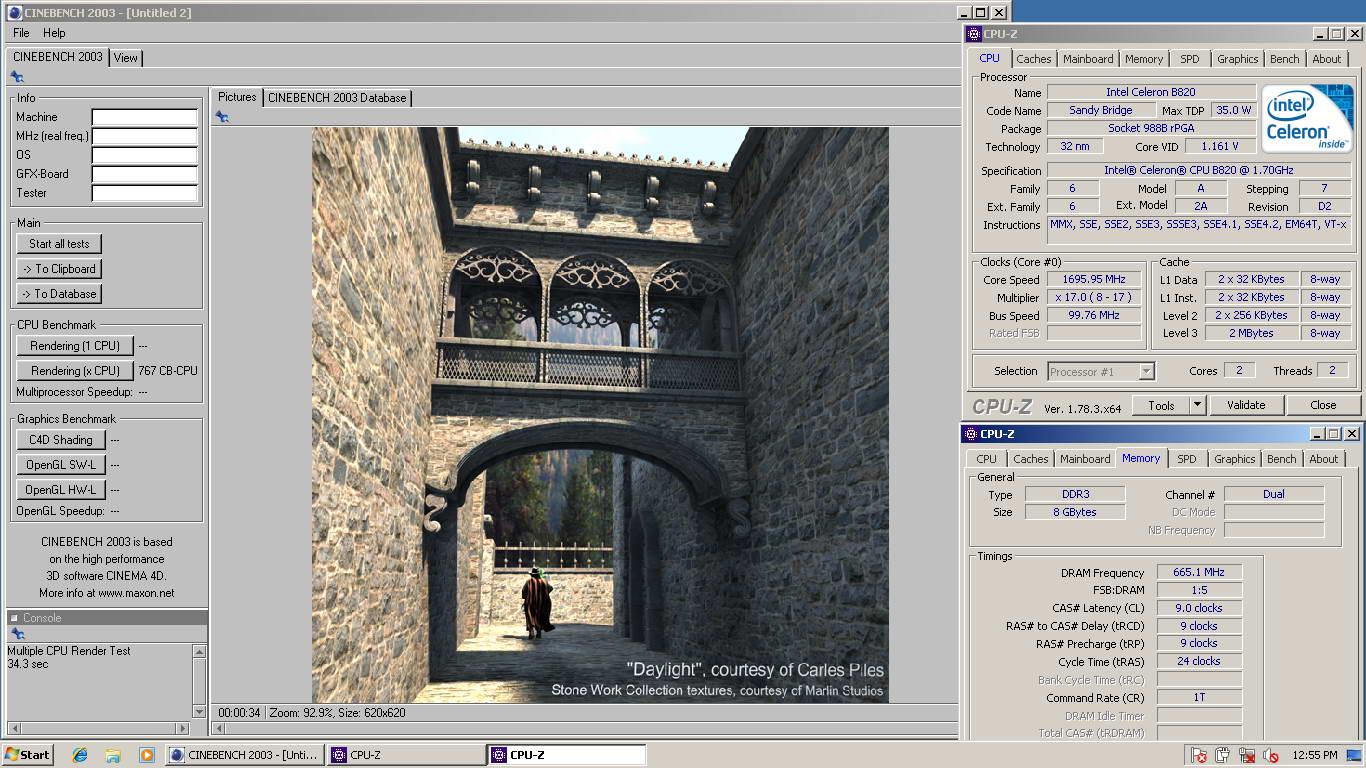1366x768 pixels.
Task: Click the GFX-Board input field
Action: click(145, 174)
